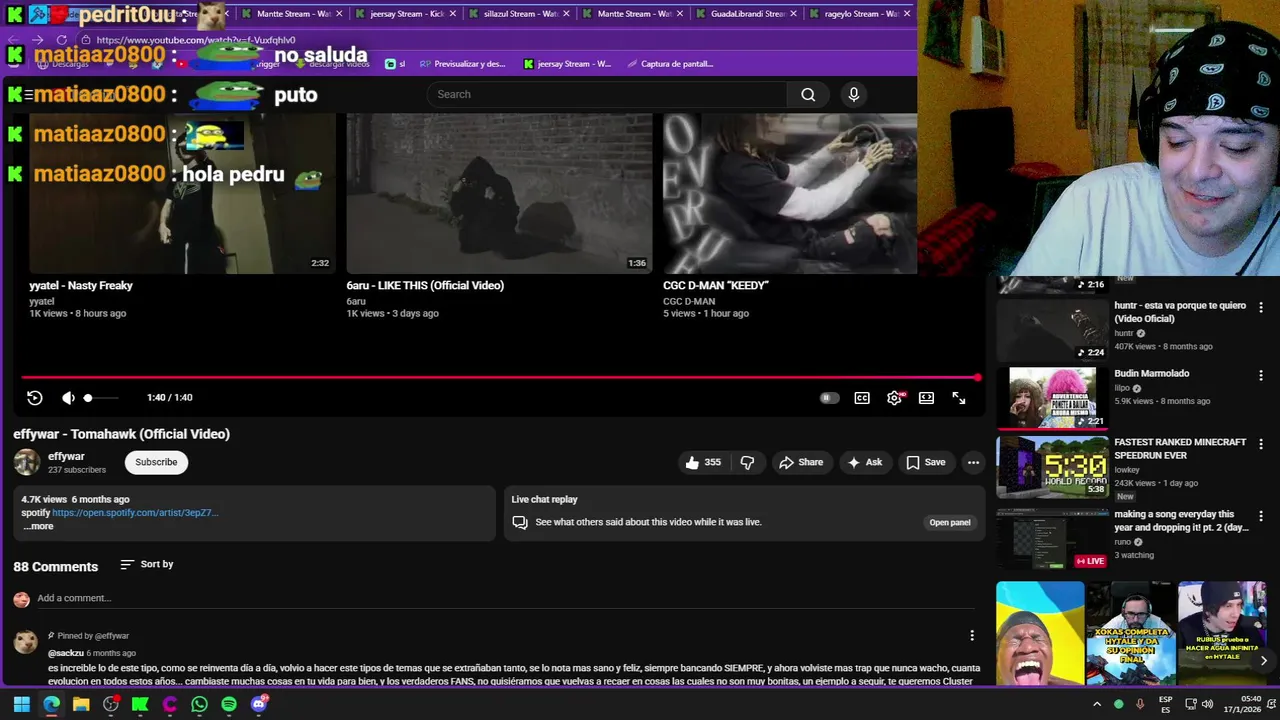
Task: Open the 6aru - LIKE THIS video thumbnail
Action: coord(499,193)
